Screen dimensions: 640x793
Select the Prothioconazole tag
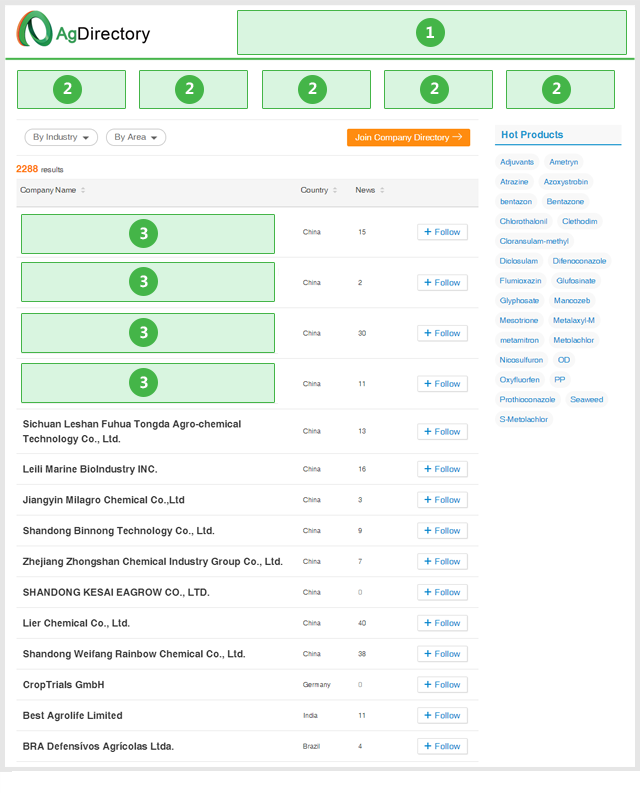(528, 400)
